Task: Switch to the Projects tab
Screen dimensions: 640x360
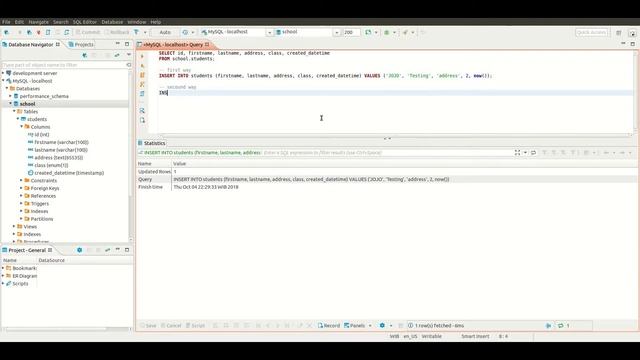Action: 82,44
